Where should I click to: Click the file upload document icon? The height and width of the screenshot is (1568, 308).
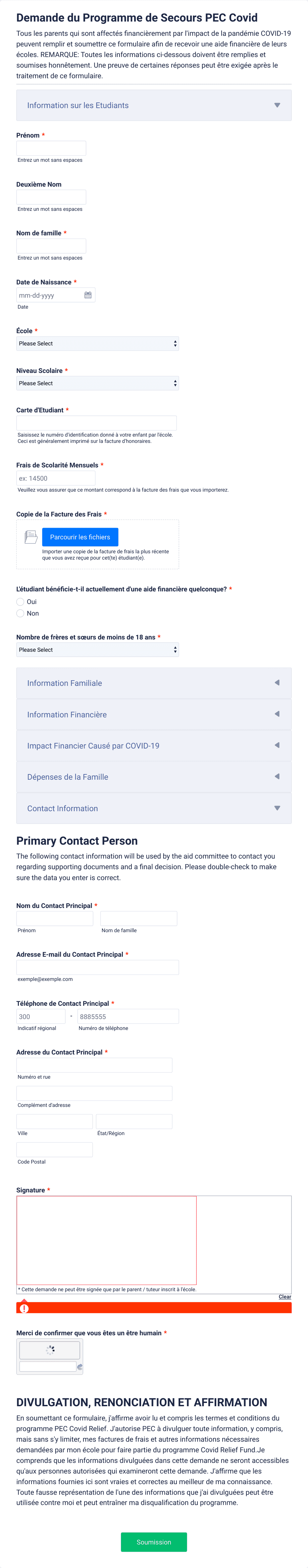coord(31,537)
